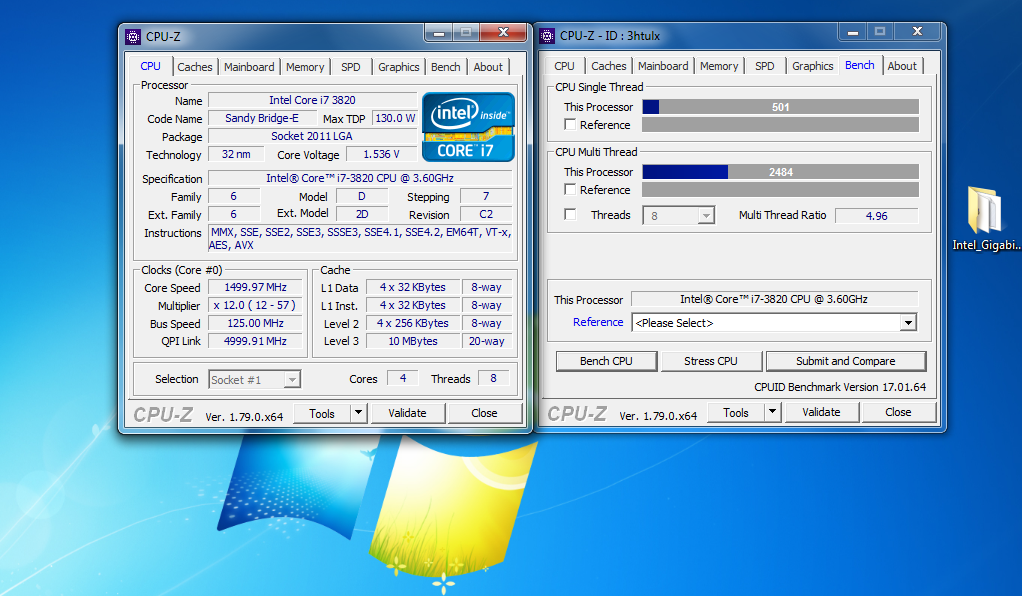Image resolution: width=1022 pixels, height=596 pixels.
Task: Open the Threads count dropdown showing 8
Action: [x=679, y=215]
